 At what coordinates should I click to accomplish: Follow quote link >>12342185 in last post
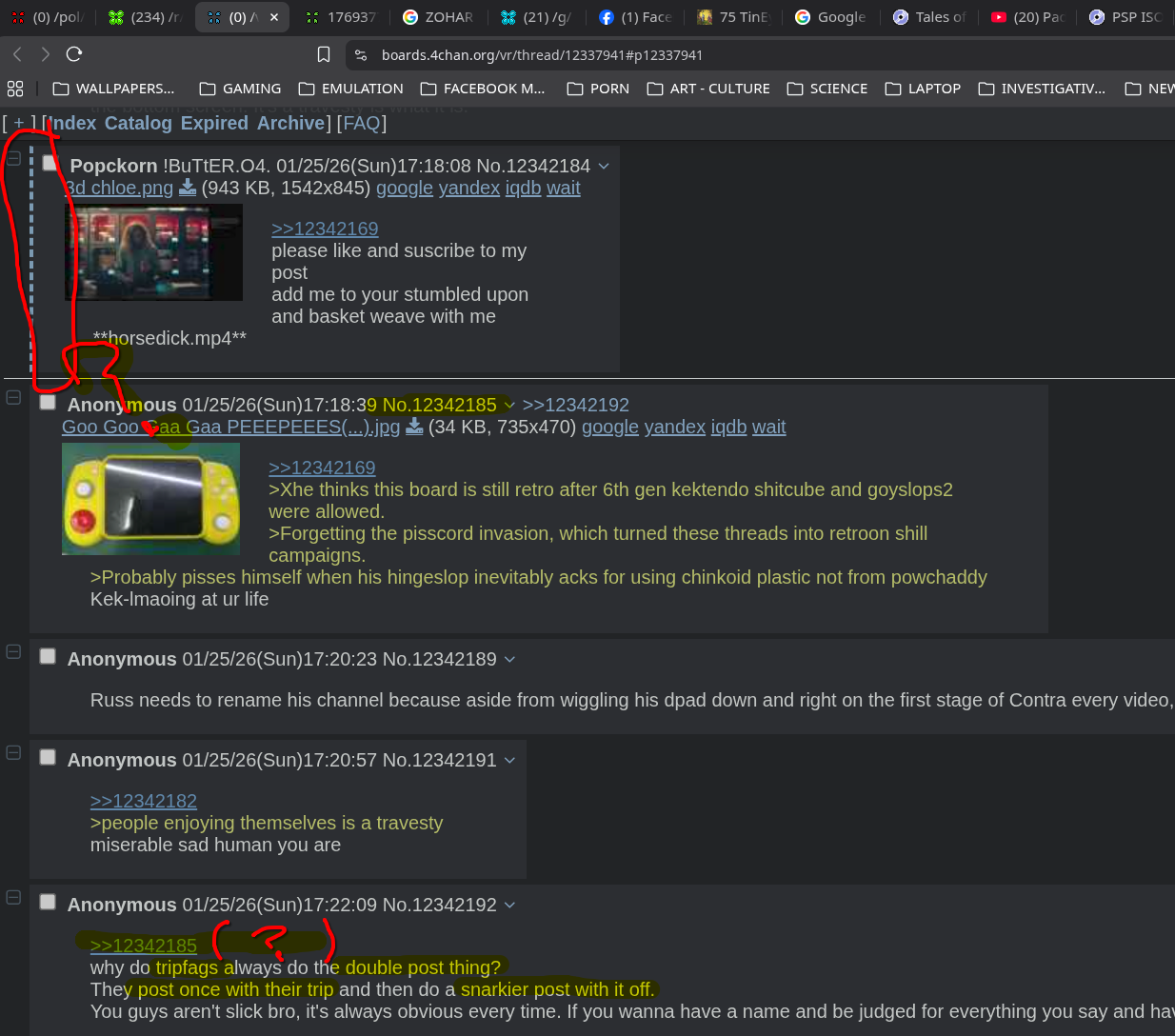click(x=144, y=946)
